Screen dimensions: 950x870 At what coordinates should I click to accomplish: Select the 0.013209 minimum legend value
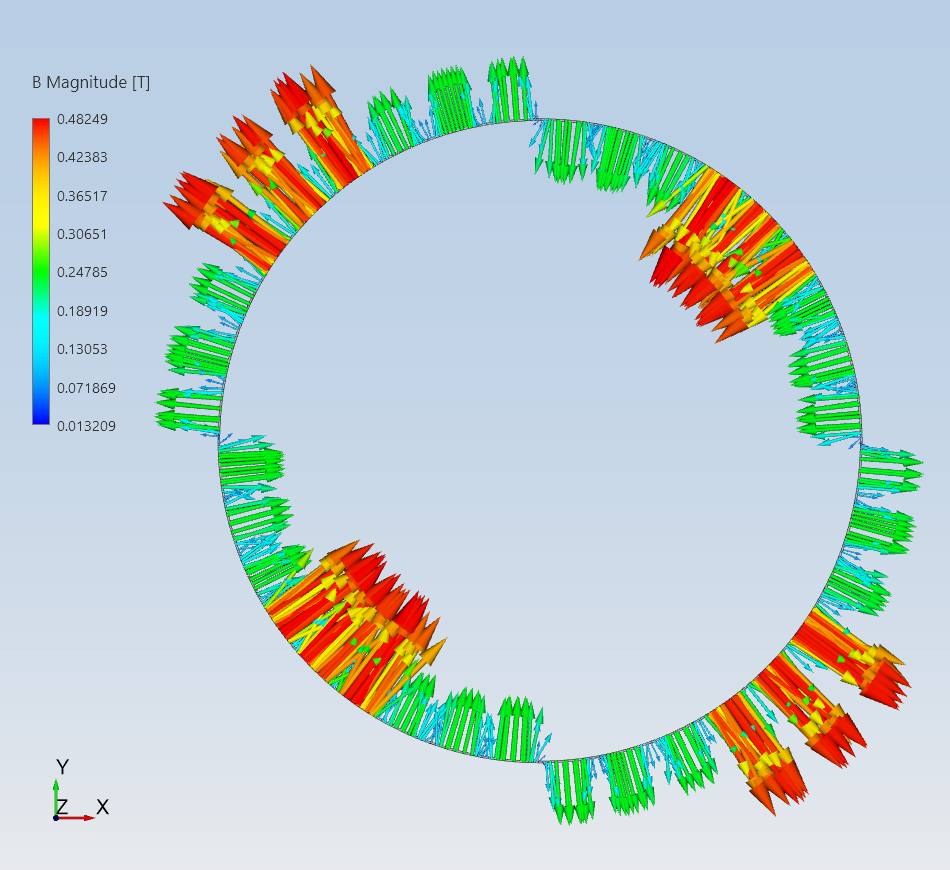tap(86, 427)
